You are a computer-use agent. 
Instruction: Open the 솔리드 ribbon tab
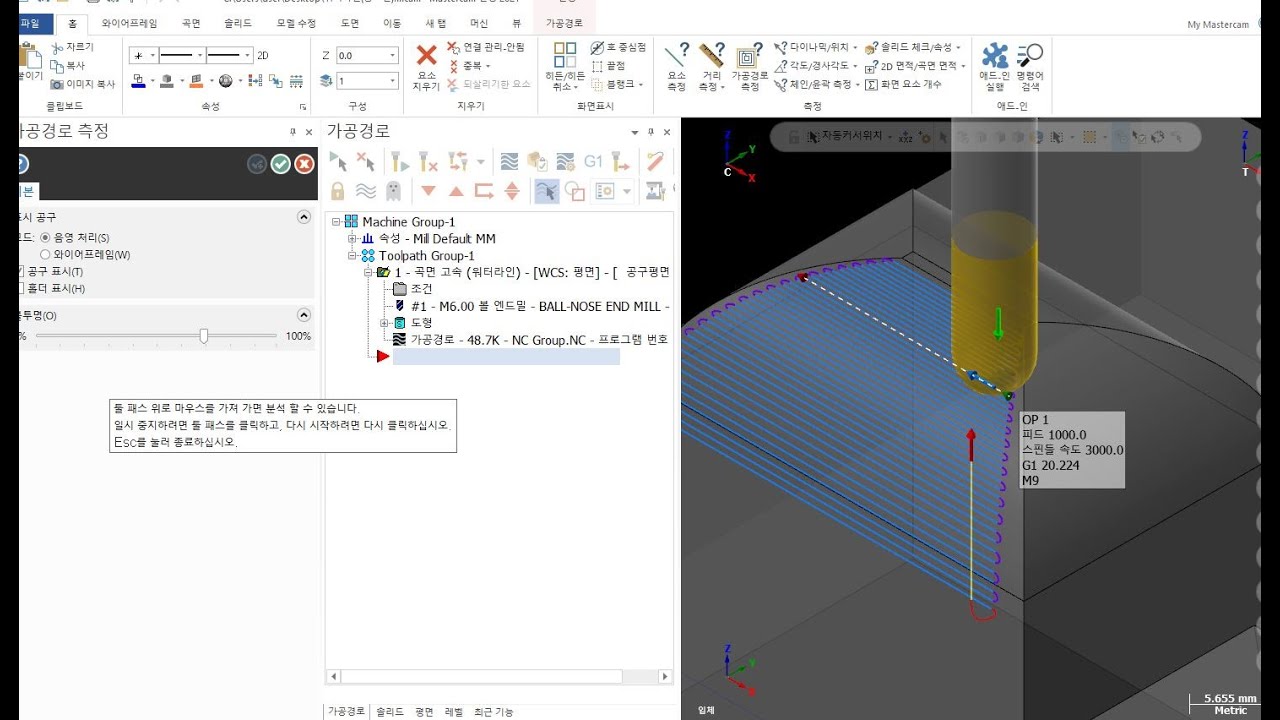(x=238, y=22)
